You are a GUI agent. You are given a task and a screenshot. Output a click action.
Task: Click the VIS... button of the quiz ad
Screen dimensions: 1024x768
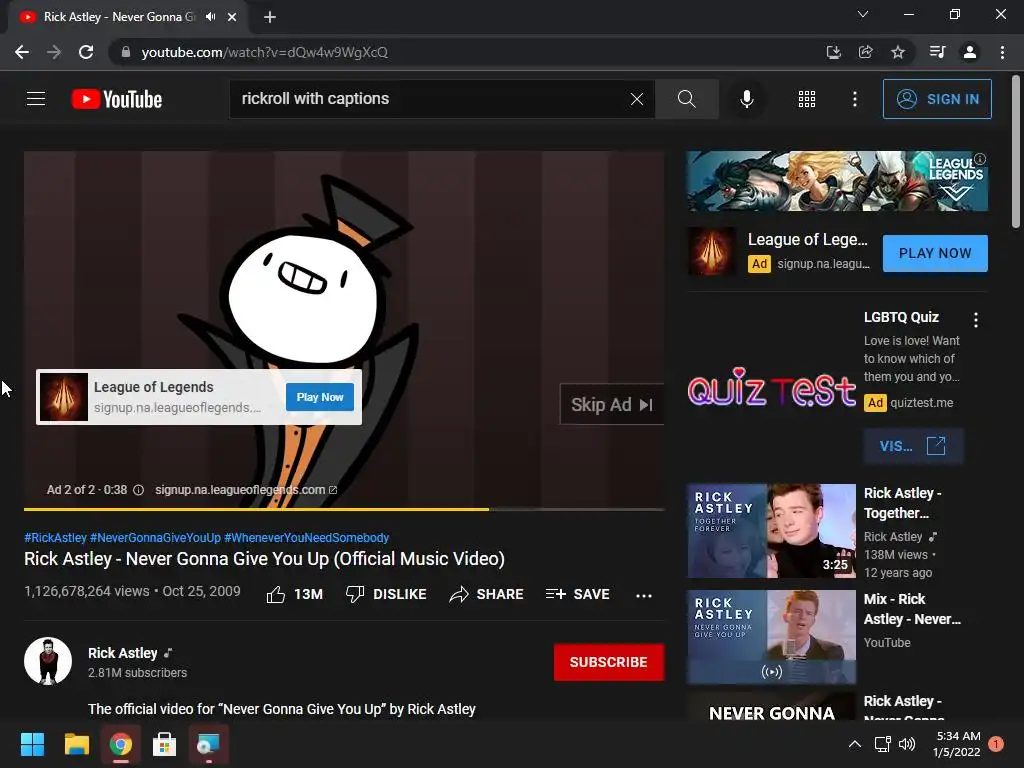913,446
